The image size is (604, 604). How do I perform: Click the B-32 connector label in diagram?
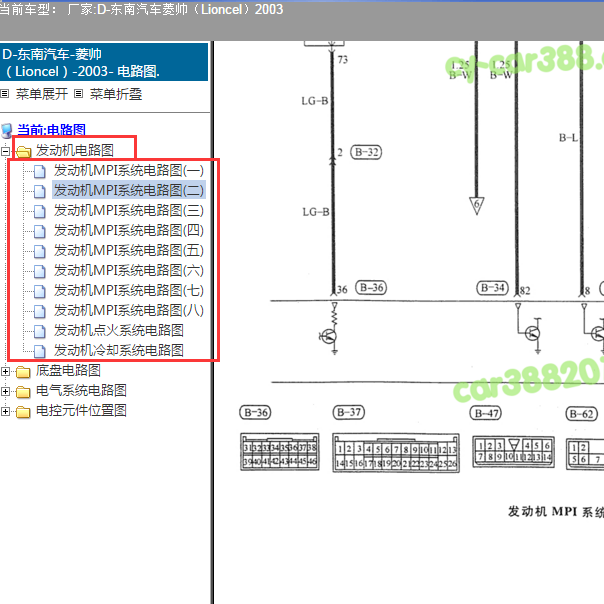tap(366, 152)
